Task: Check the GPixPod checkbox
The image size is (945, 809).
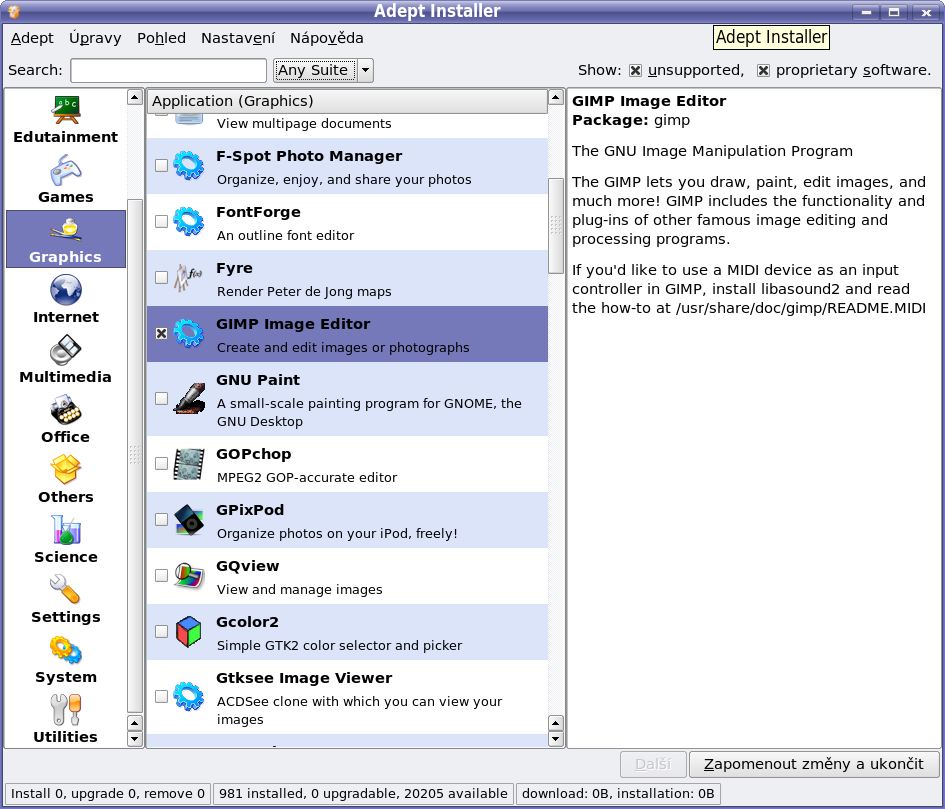Action: click(162, 520)
